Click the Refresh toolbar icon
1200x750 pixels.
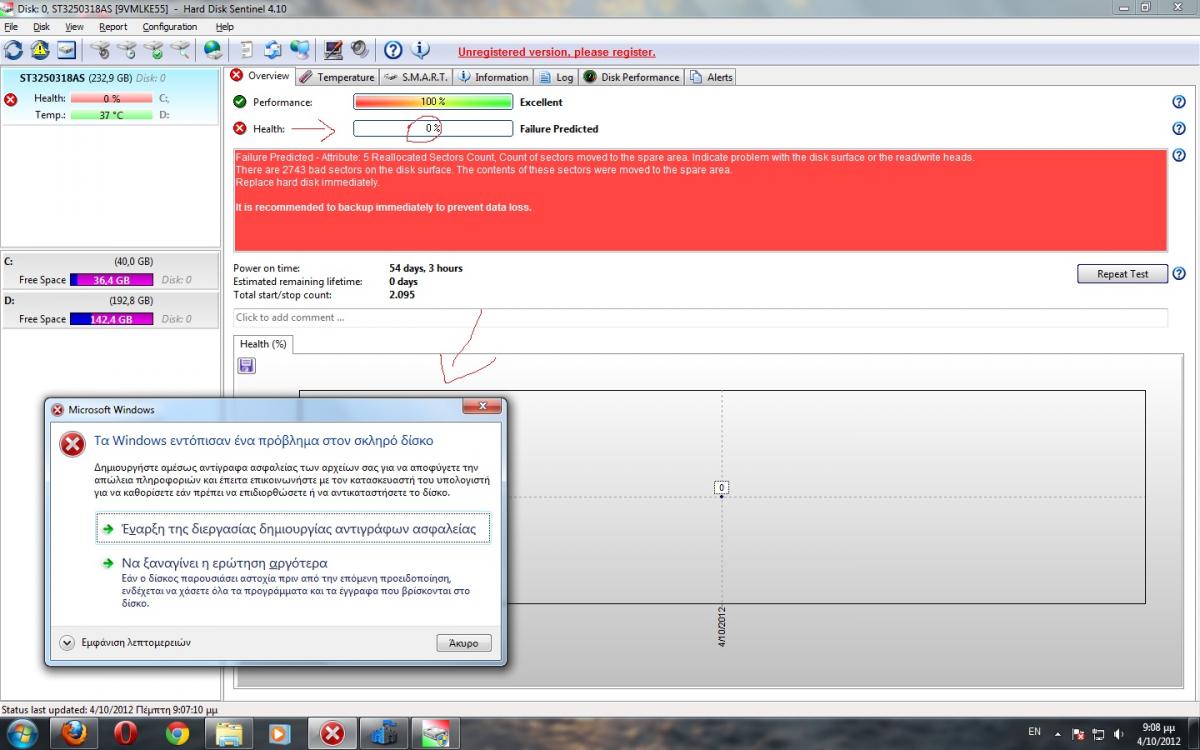pos(13,49)
